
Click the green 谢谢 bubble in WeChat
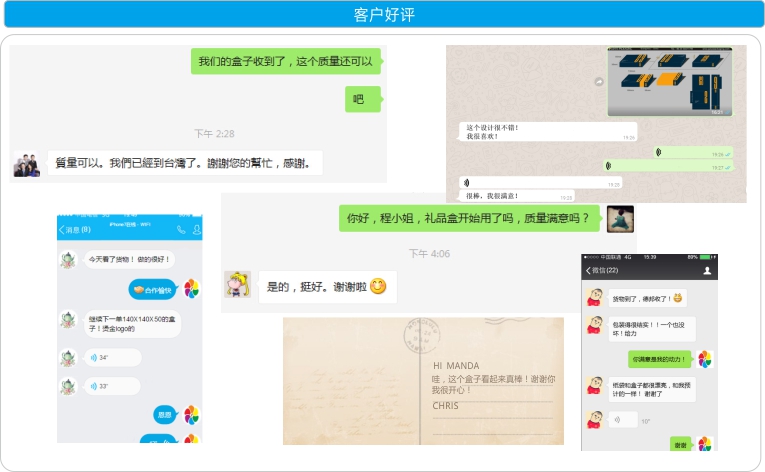coord(680,444)
